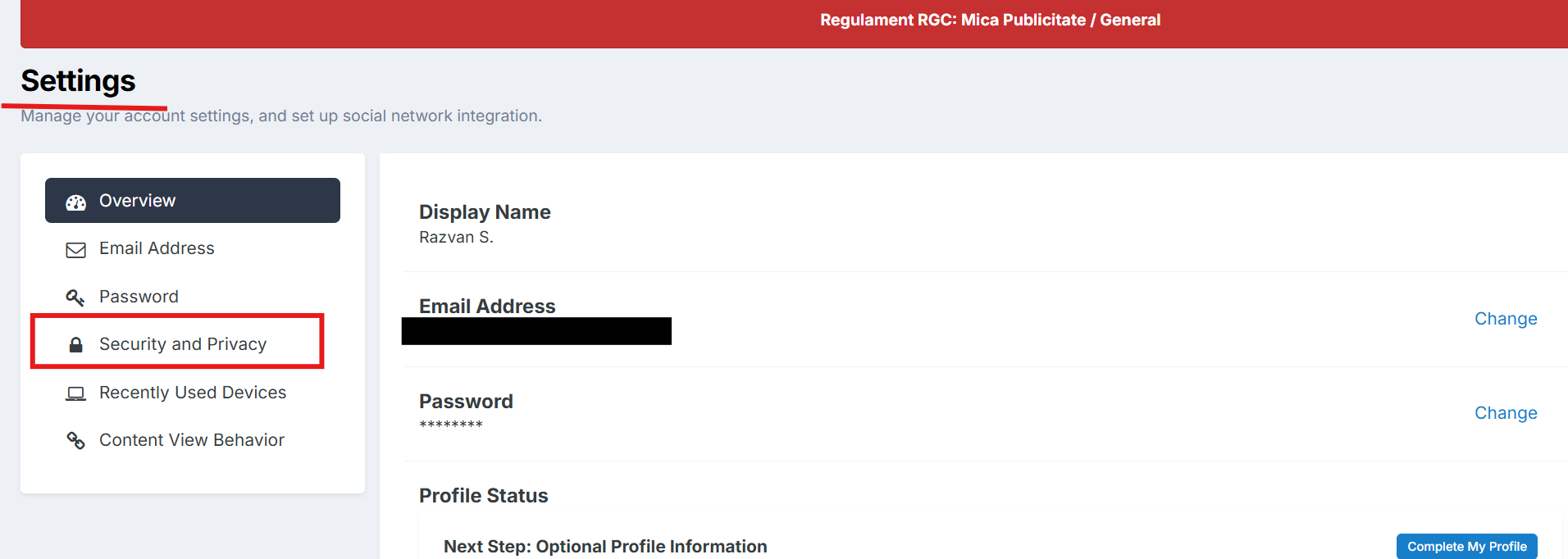Open the Overview settings section

click(x=193, y=201)
